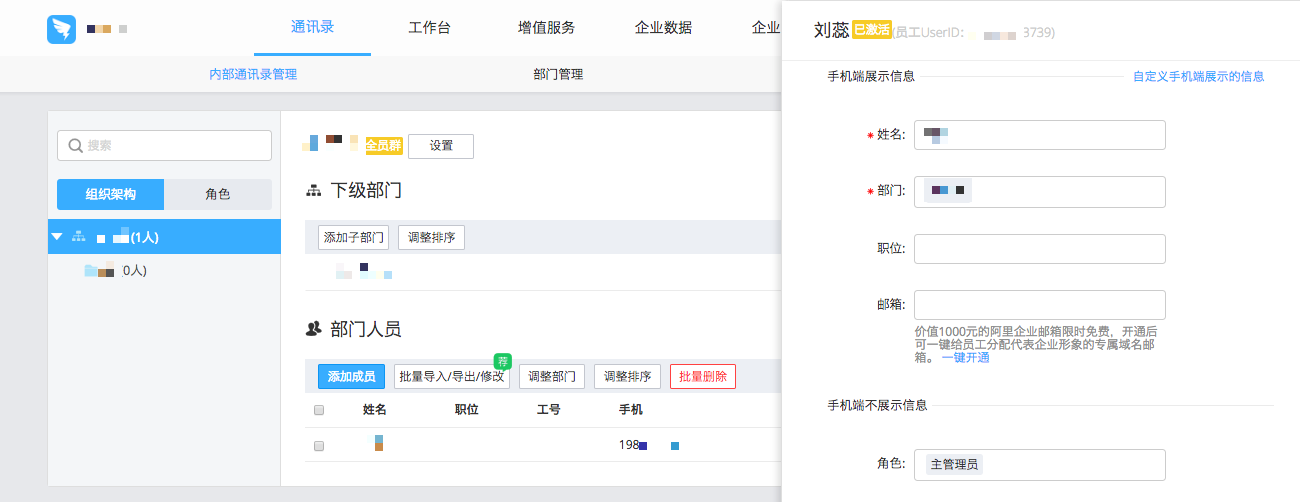Click 调整排序 in 部门人员 toolbar

(x=627, y=376)
